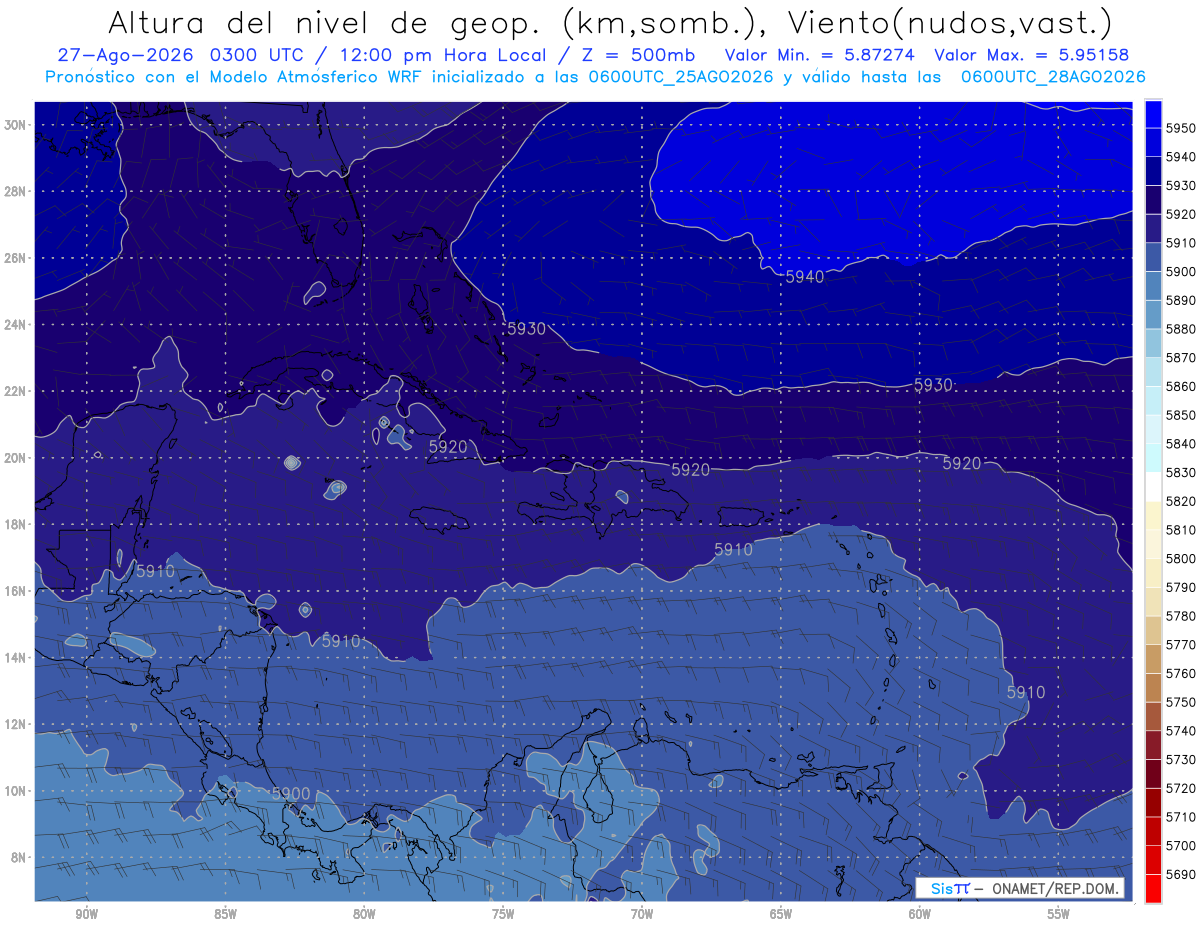
Task: Click the 5880 colorbar tick label
Action: (x=1181, y=329)
